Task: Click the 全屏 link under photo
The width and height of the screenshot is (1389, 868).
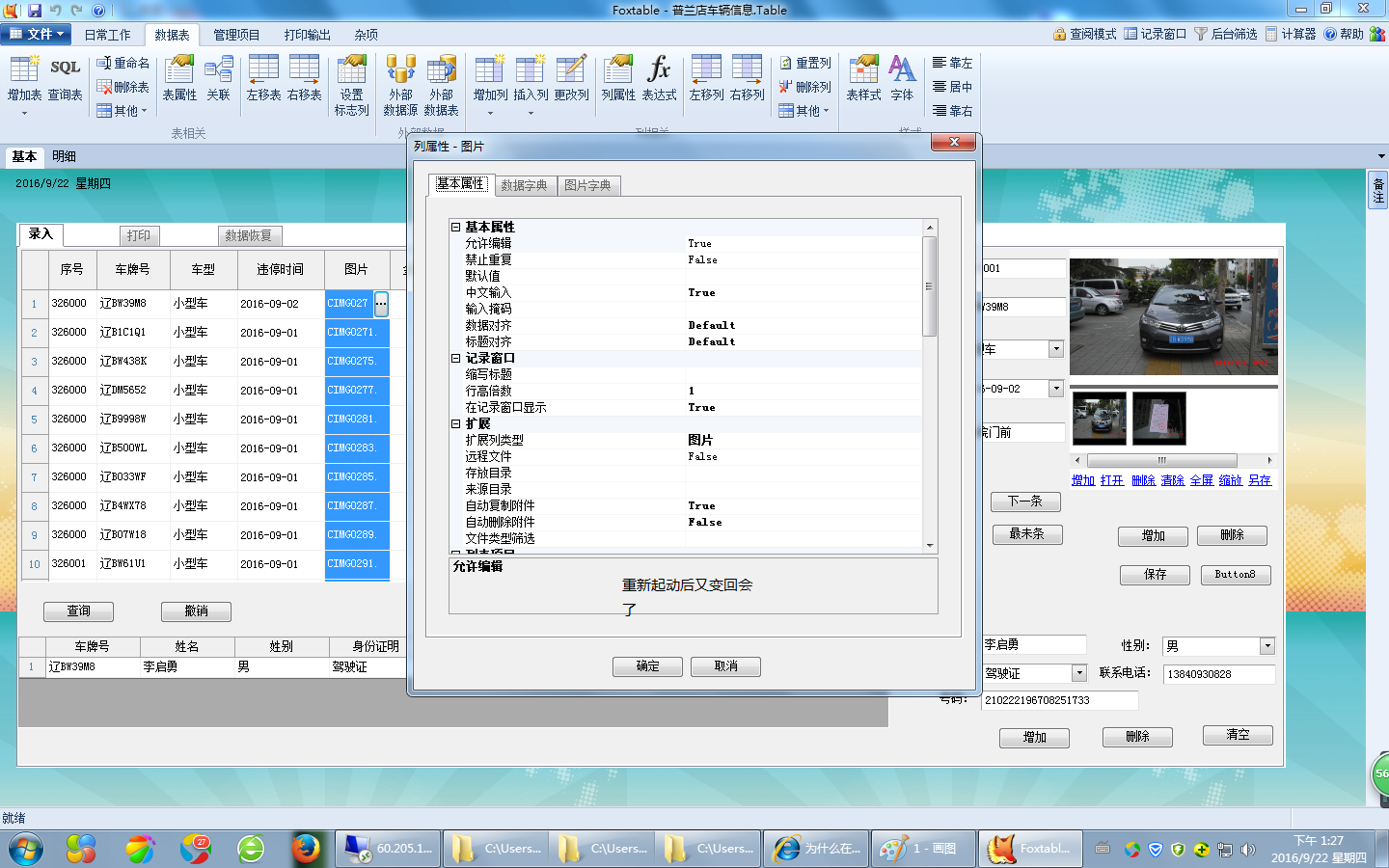Action: click(x=1202, y=480)
